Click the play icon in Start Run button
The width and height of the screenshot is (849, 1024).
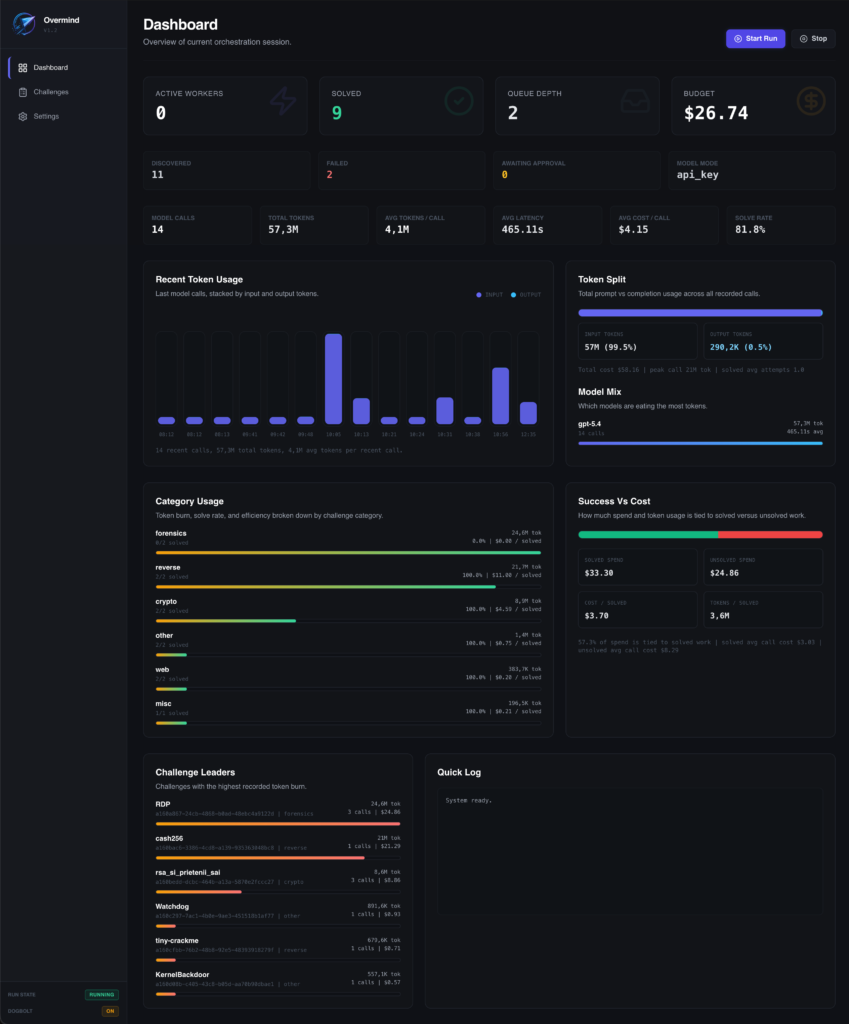click(738, 39)
